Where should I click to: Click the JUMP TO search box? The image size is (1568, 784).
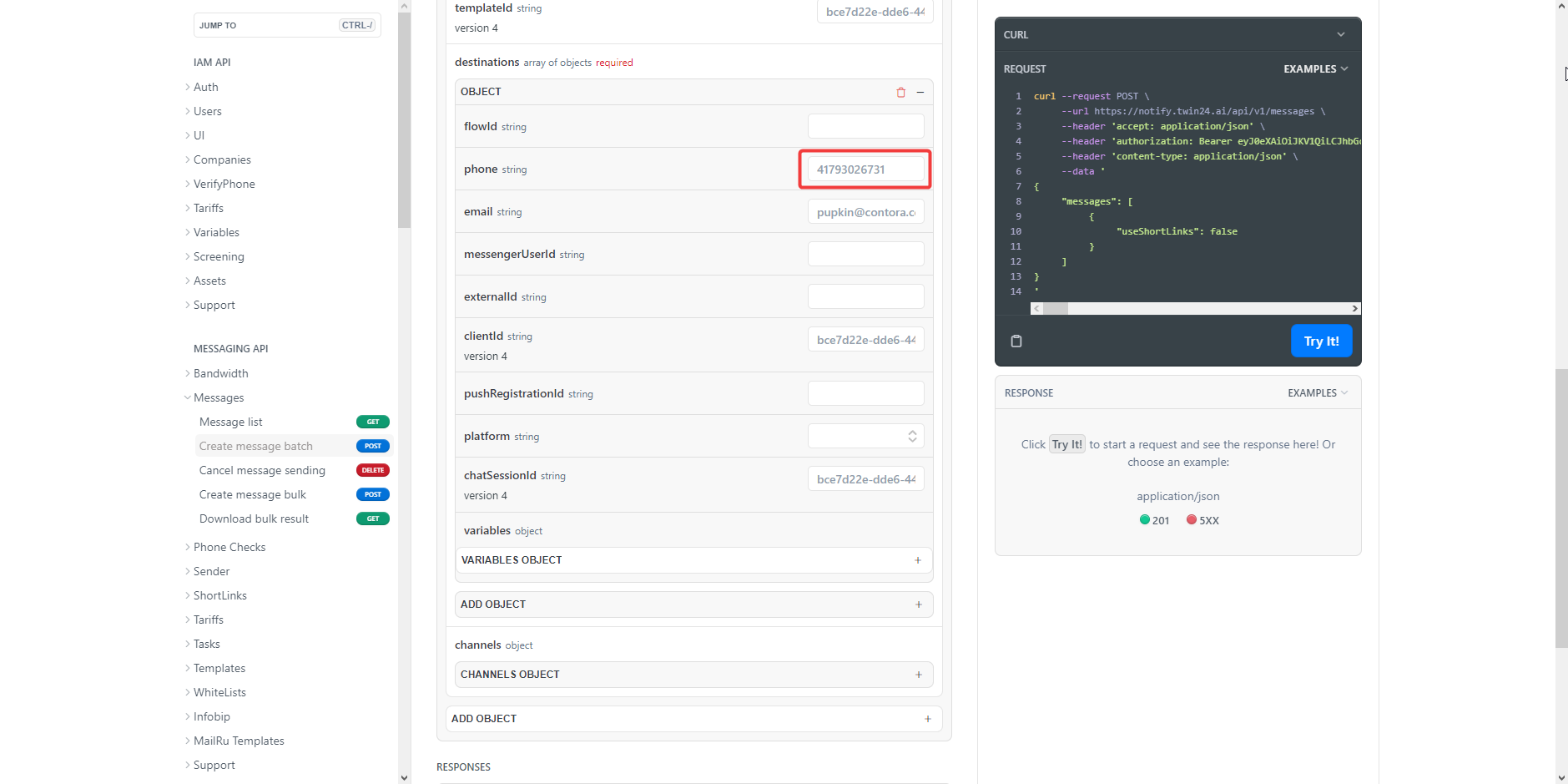[x=287, y=25]
